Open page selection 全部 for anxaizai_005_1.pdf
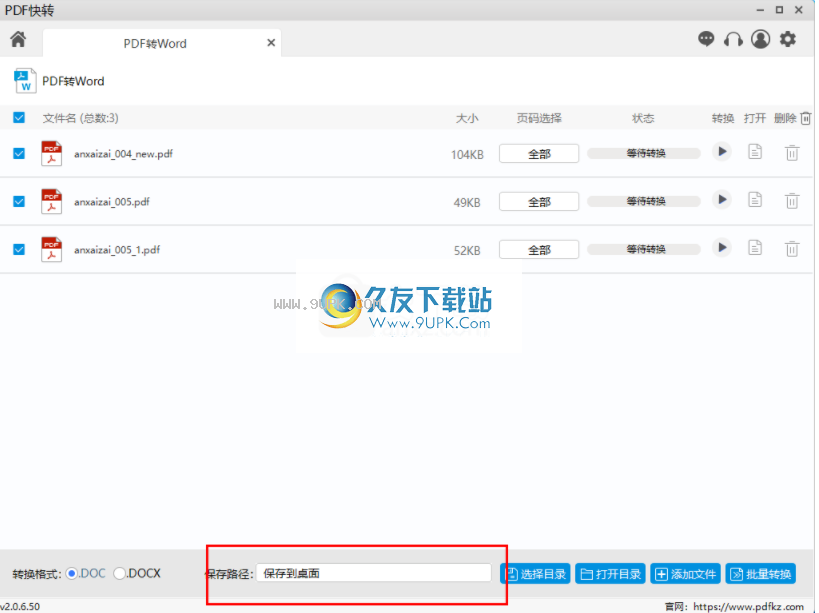The height and width of the screenshot is (613, 819). [539, 250]
